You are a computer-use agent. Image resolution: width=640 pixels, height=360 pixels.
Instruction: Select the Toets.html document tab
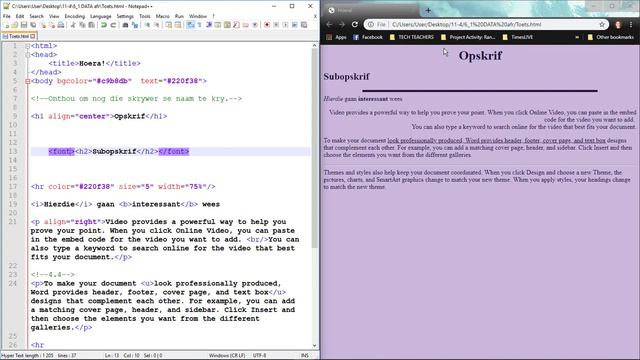[x=19, y=36]
